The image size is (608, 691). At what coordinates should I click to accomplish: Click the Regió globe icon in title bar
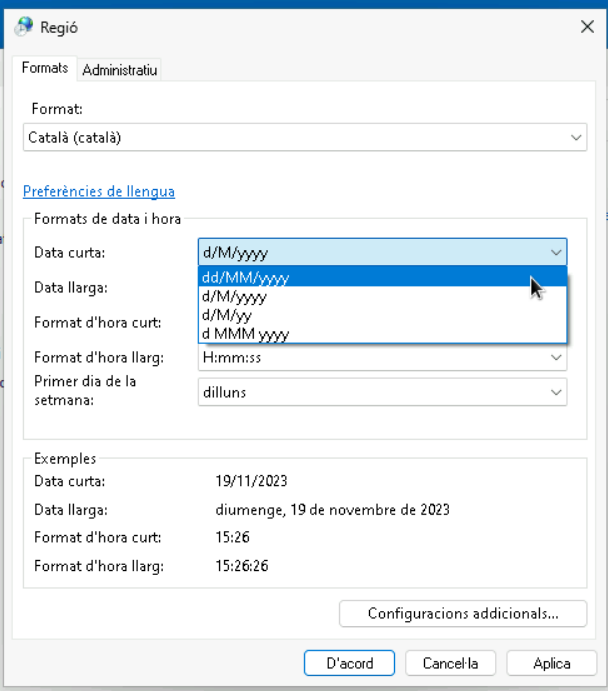tap(24, 27)
